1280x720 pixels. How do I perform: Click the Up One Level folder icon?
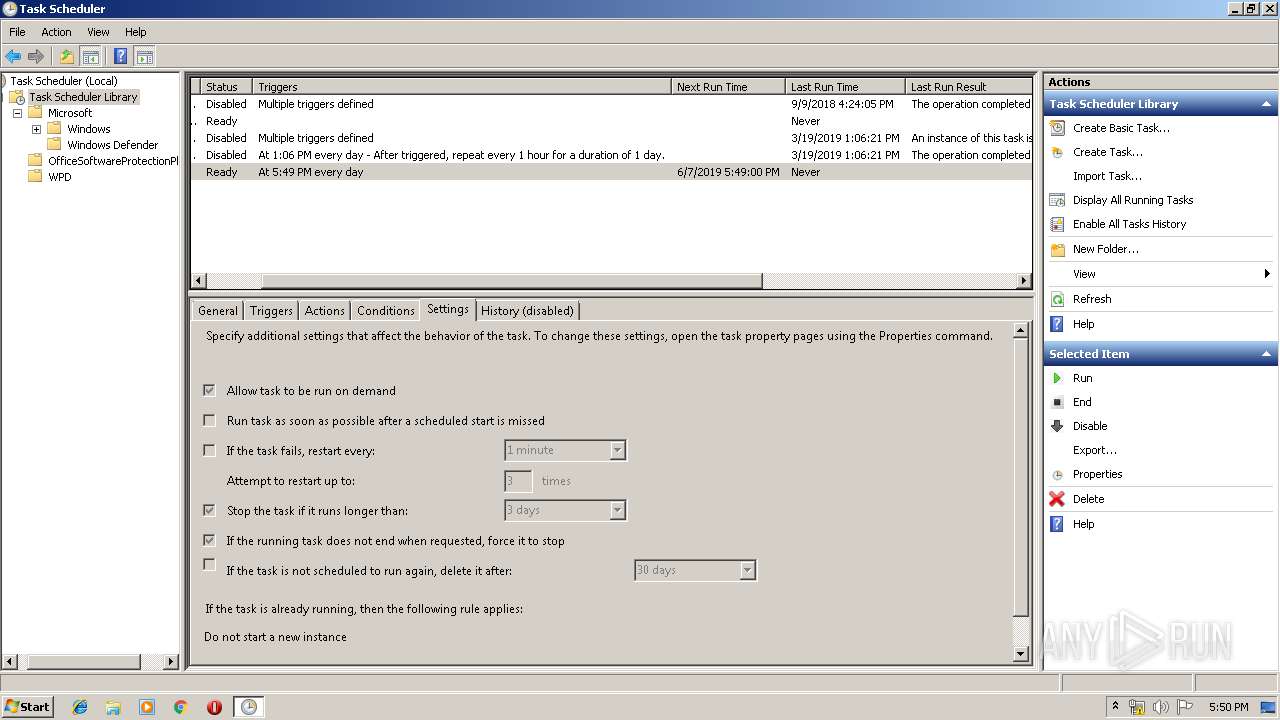click(x=67, y=56)
